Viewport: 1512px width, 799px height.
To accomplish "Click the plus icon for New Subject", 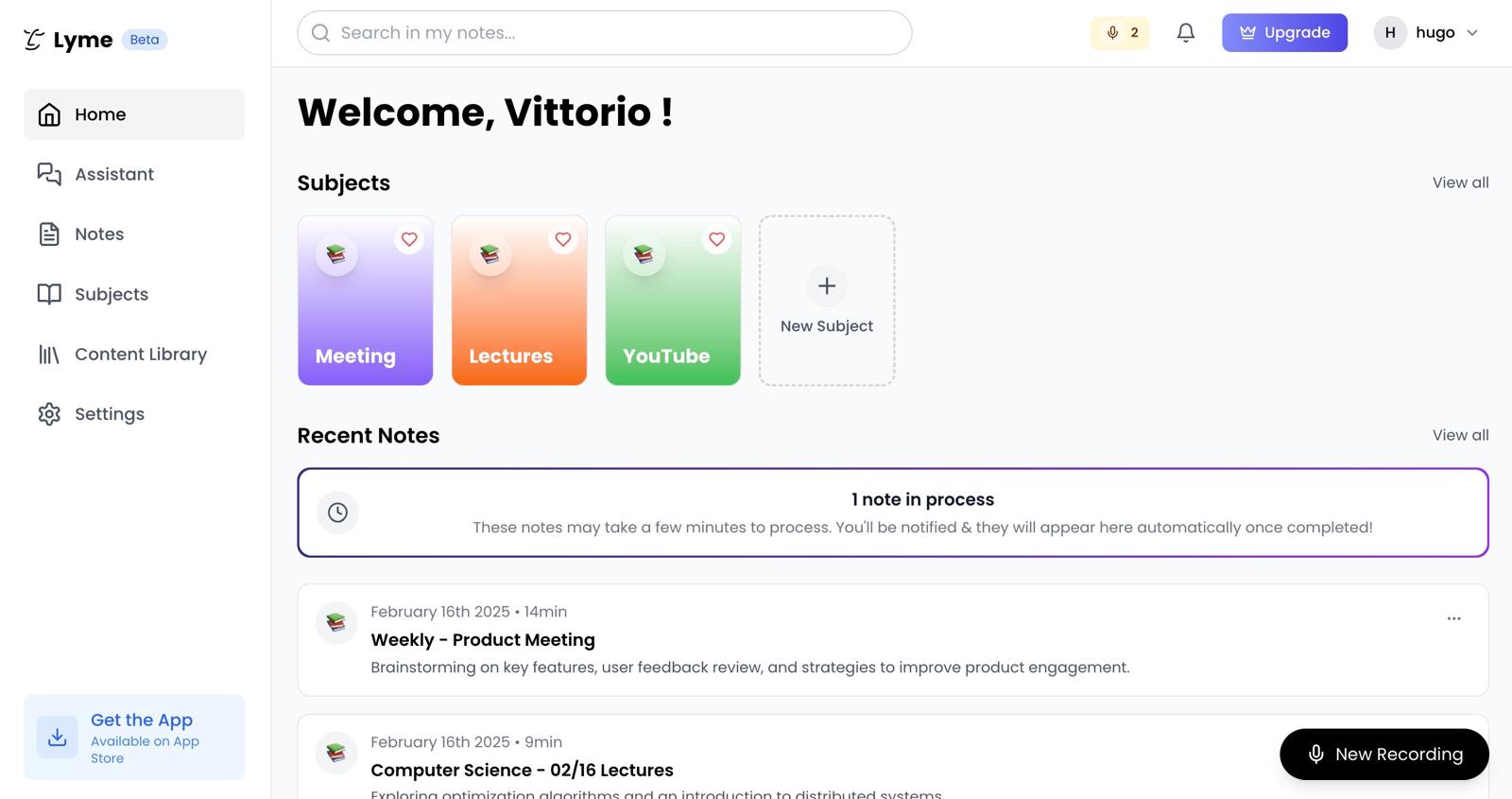I will pyautogui.click(x=827, y=286).
